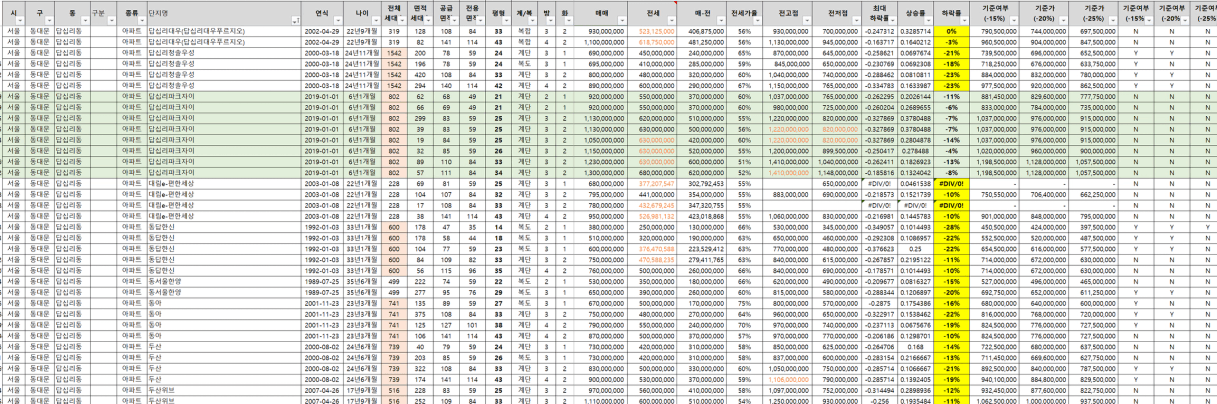Open the 동 column filter dropdown
The height and width of the screenshot is (404, 1217).
(84, 20)
